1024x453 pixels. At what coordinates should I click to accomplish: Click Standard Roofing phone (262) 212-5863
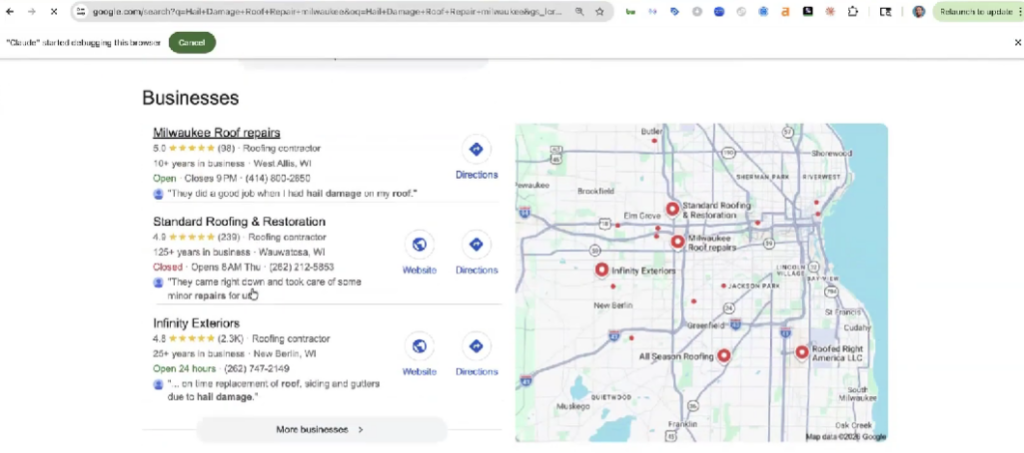click(301, 267)
